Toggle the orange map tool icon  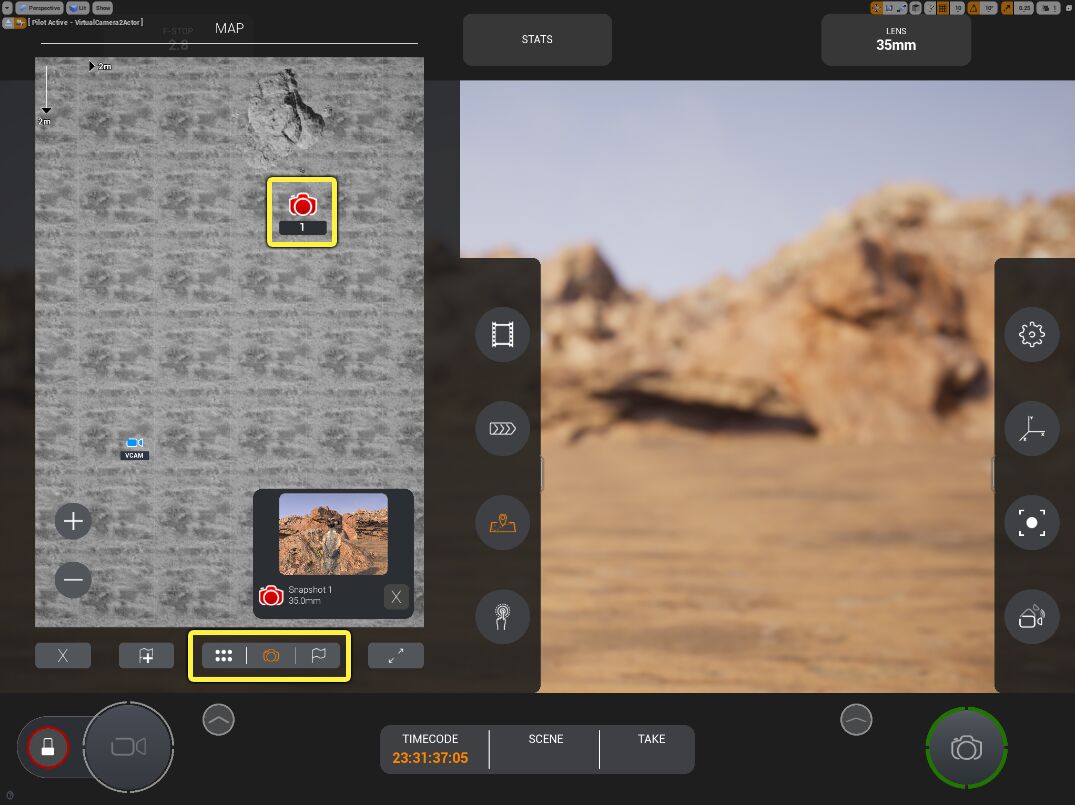(x=503, y=522)
